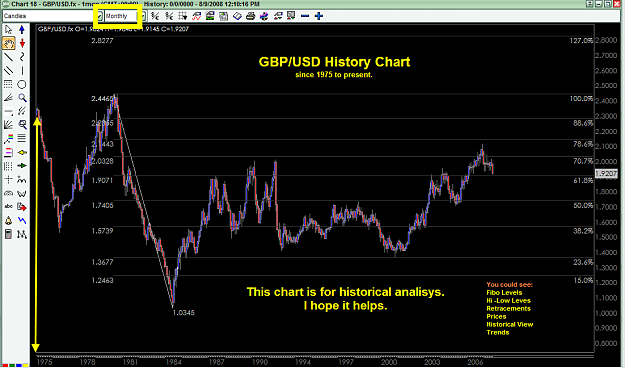The image size is (625, 368).
Task: Click the bell alert tool
Action: (x=8, y=220)
